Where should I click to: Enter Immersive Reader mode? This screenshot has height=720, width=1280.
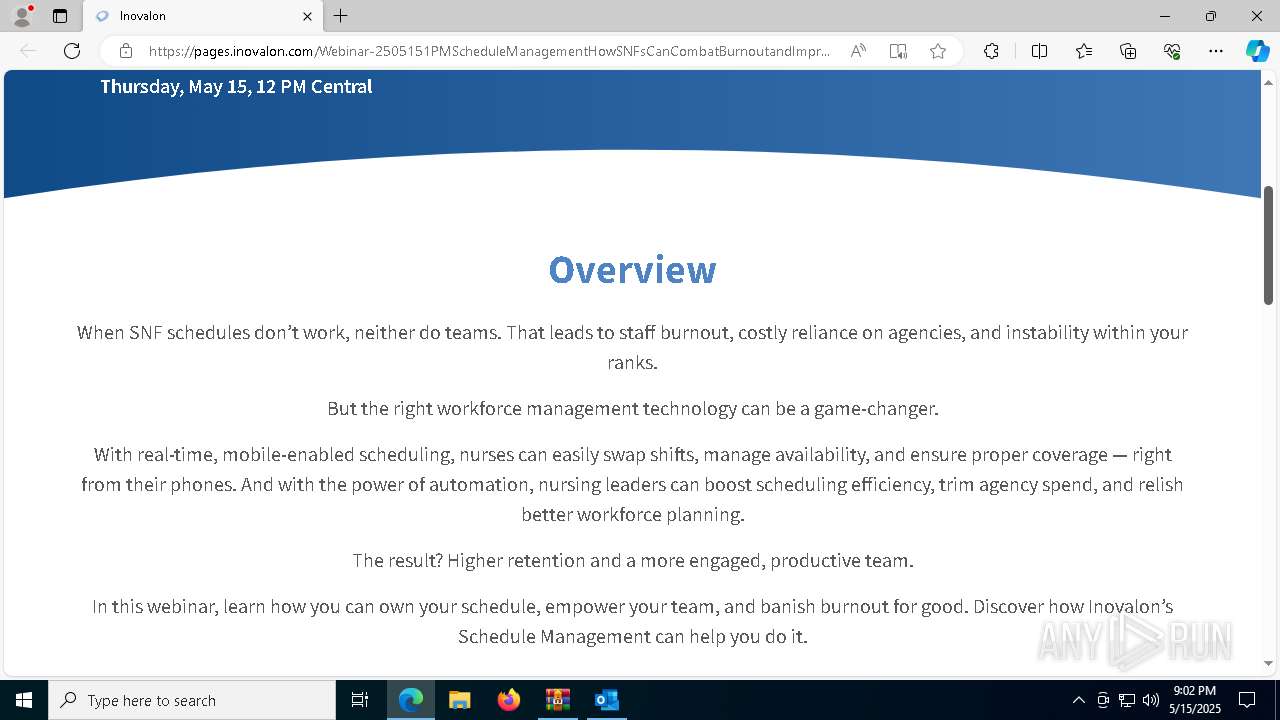coord(898,51)
